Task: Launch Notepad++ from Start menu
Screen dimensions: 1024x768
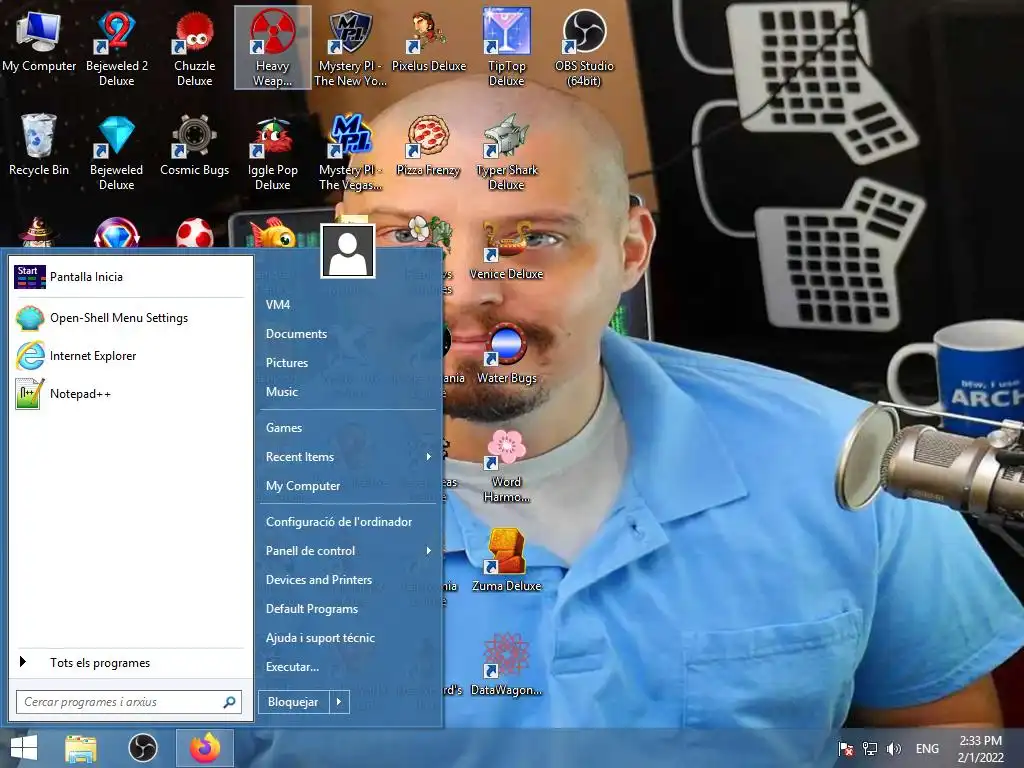Action: point(129,394)
